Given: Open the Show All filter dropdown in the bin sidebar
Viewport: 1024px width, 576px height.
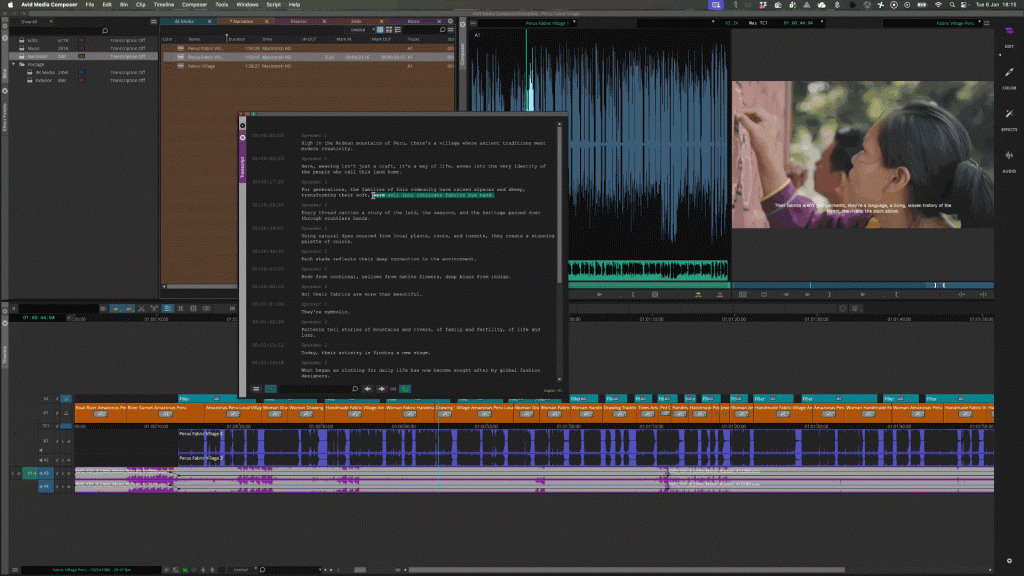Looking at the screenshot, I should (34, 20).
